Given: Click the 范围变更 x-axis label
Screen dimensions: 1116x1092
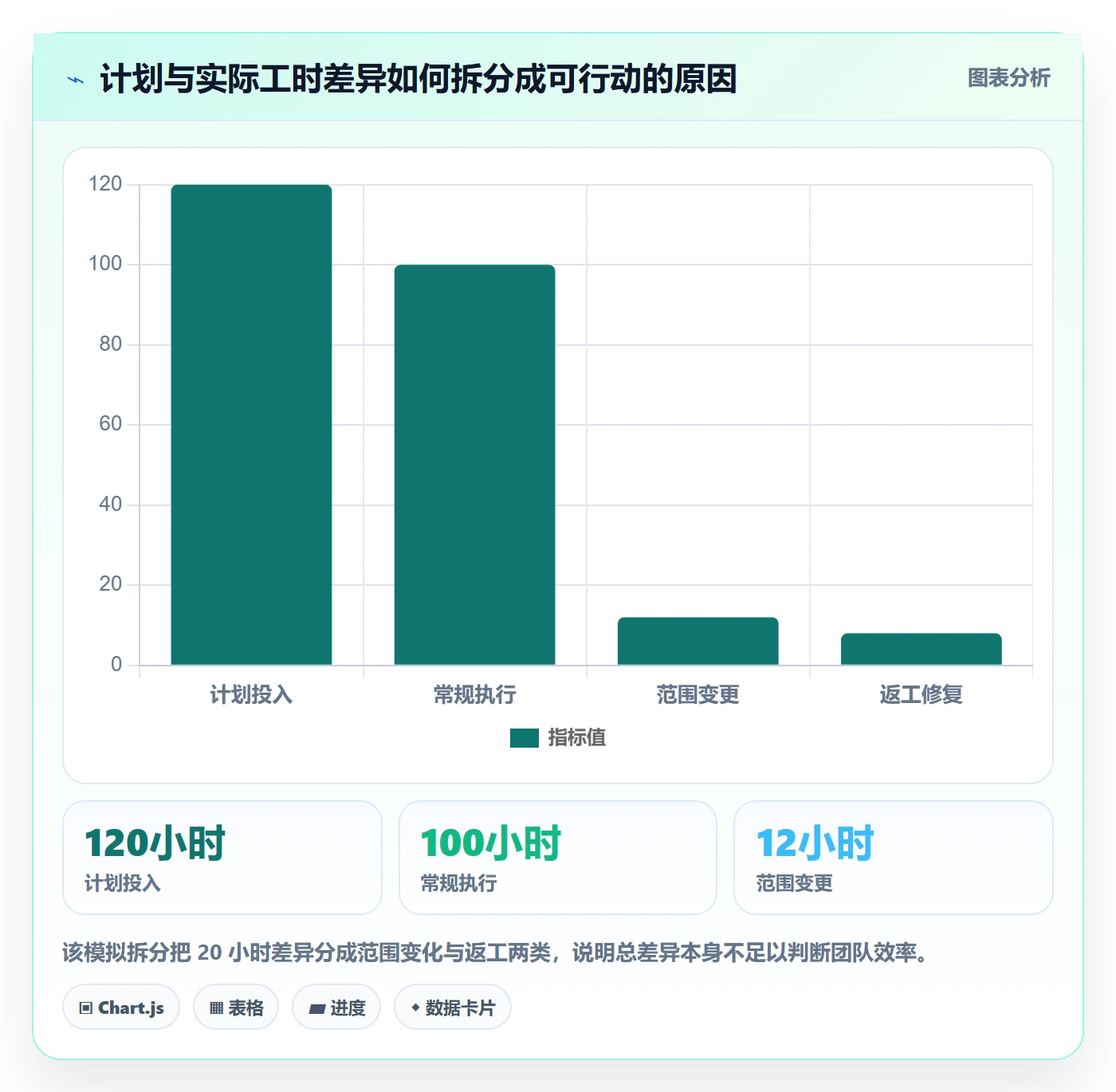Looking at the screenshot, I should point(697,695).
